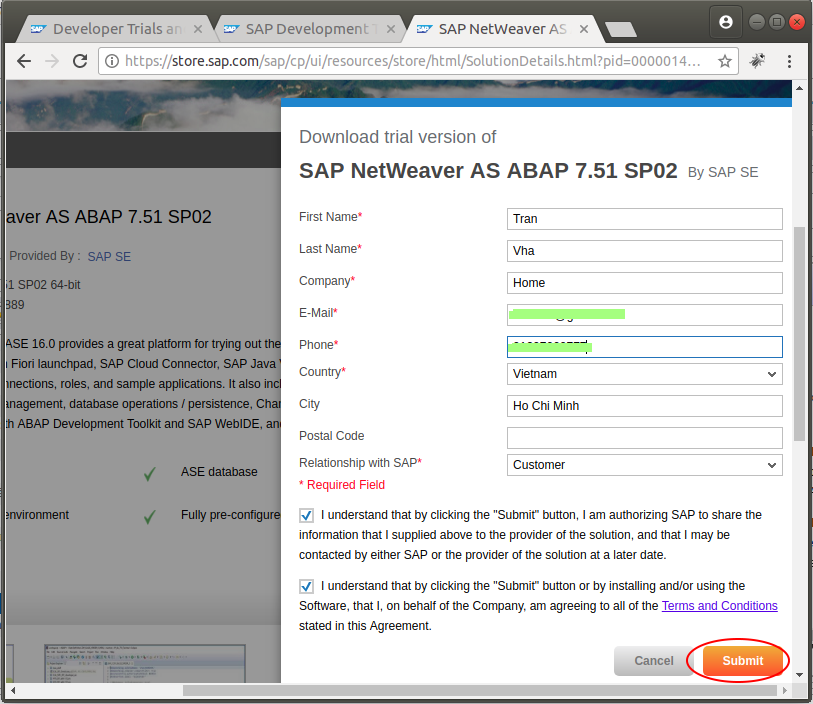The width and height of the screenshot is (813, 704).
Task: Switch to the SAP Development tab
Action: pyautogui.click(x=310, y=29)
